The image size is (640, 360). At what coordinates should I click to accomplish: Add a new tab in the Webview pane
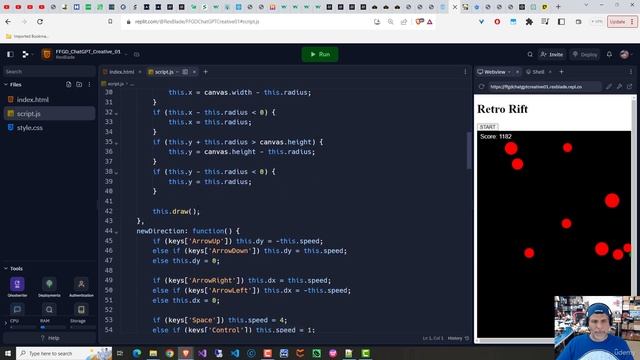point(561,72)
